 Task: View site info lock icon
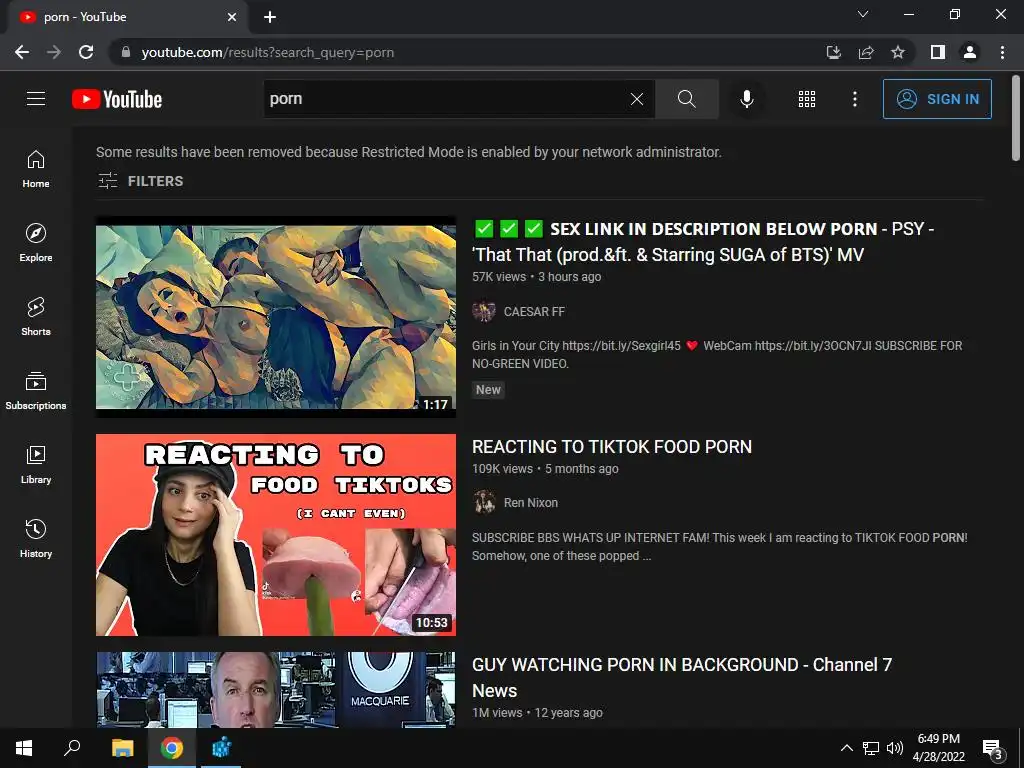click(x=126, y=52)
